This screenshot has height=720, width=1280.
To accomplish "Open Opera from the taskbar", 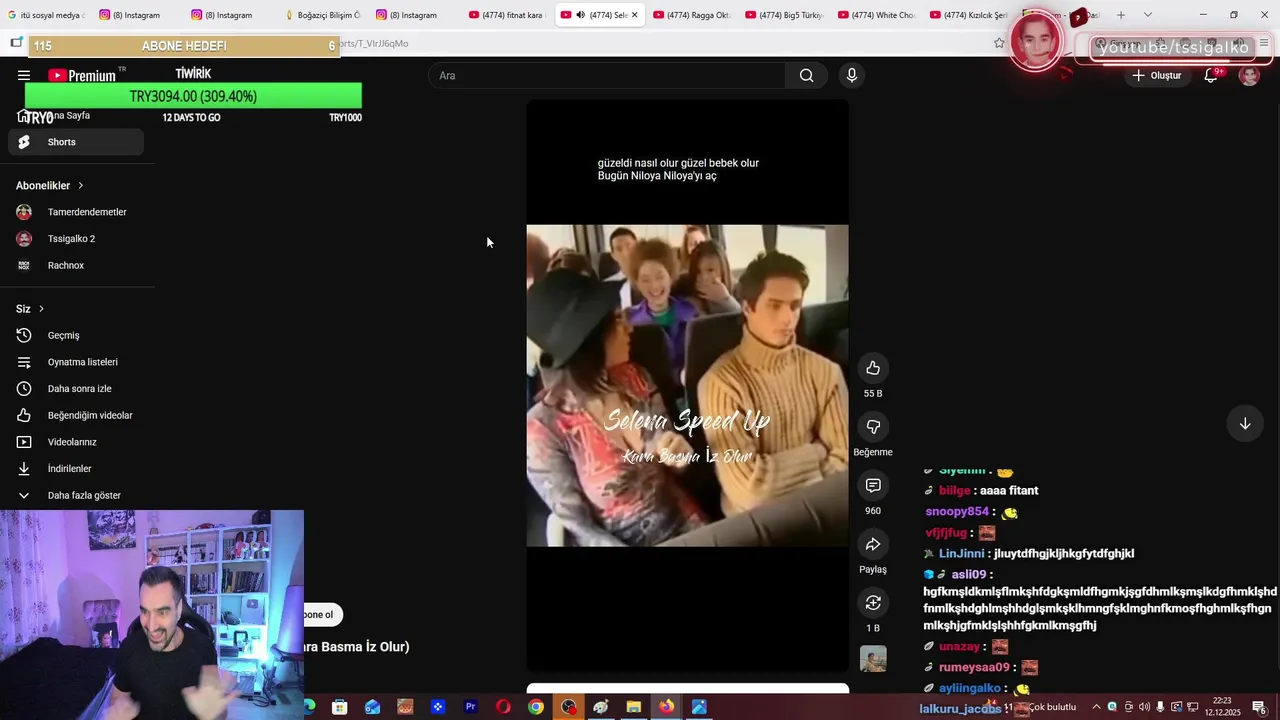I will click(x=503, y=707).
